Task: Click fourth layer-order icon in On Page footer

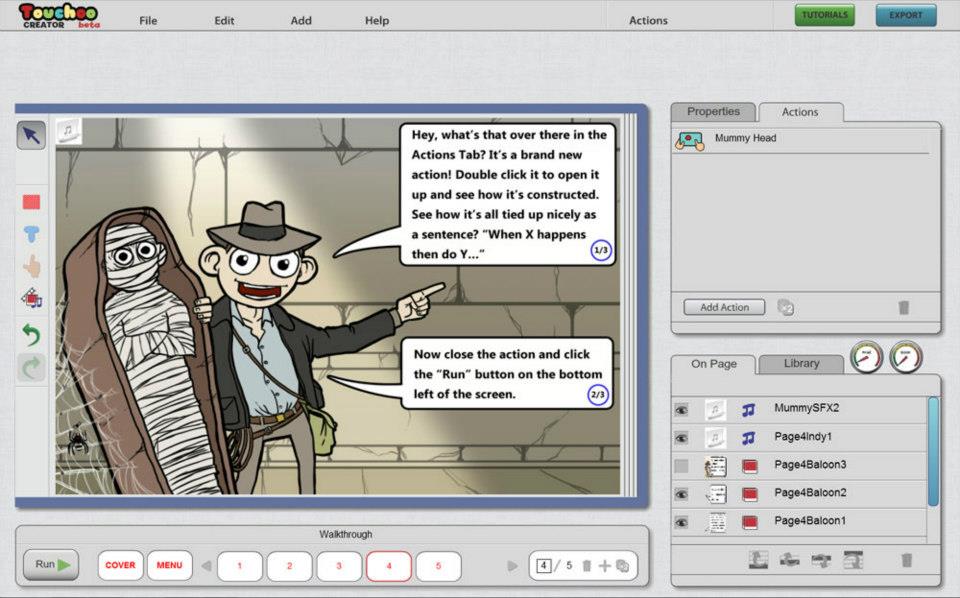Action: [x=853, y=559]
